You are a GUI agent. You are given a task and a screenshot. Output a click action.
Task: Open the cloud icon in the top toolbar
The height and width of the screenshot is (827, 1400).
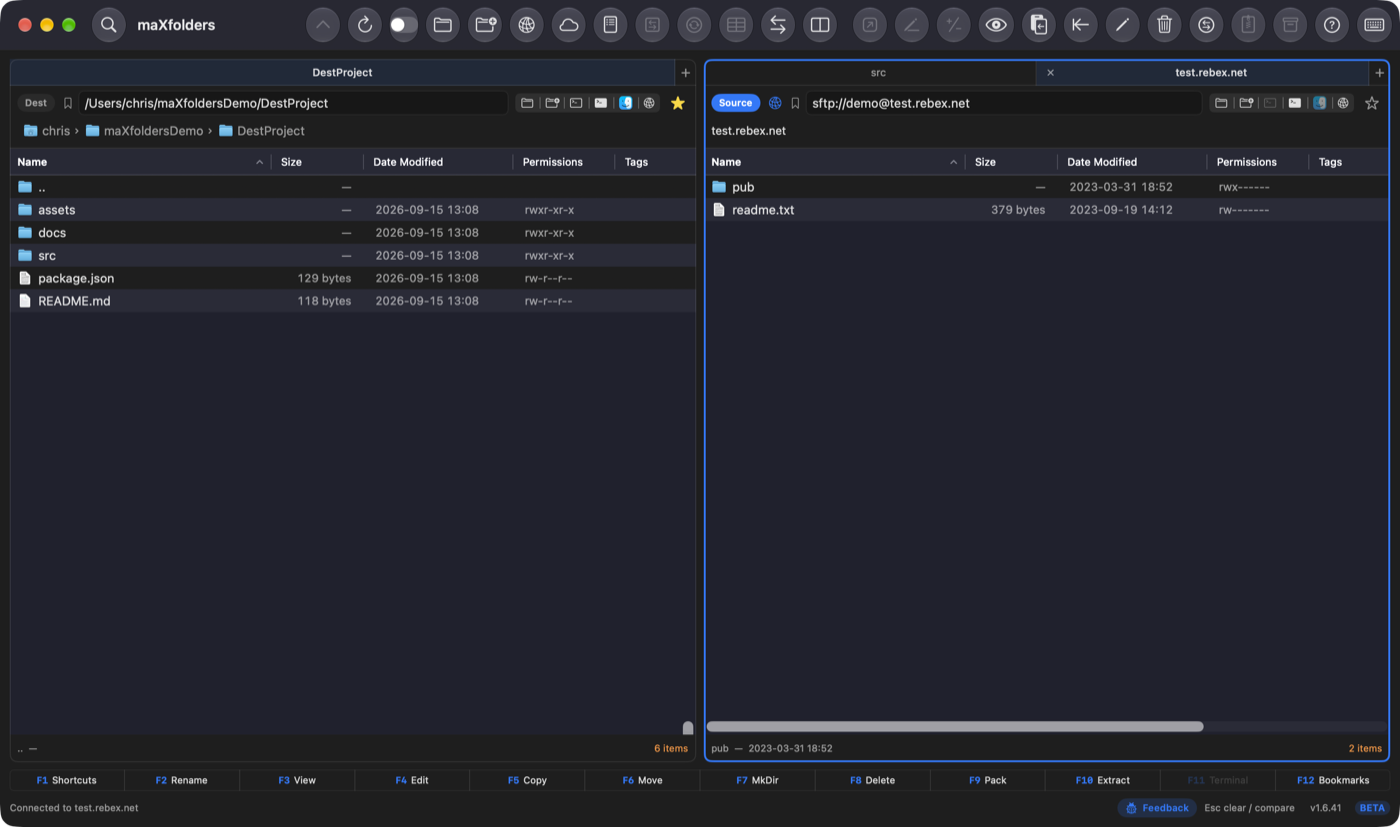569,25
